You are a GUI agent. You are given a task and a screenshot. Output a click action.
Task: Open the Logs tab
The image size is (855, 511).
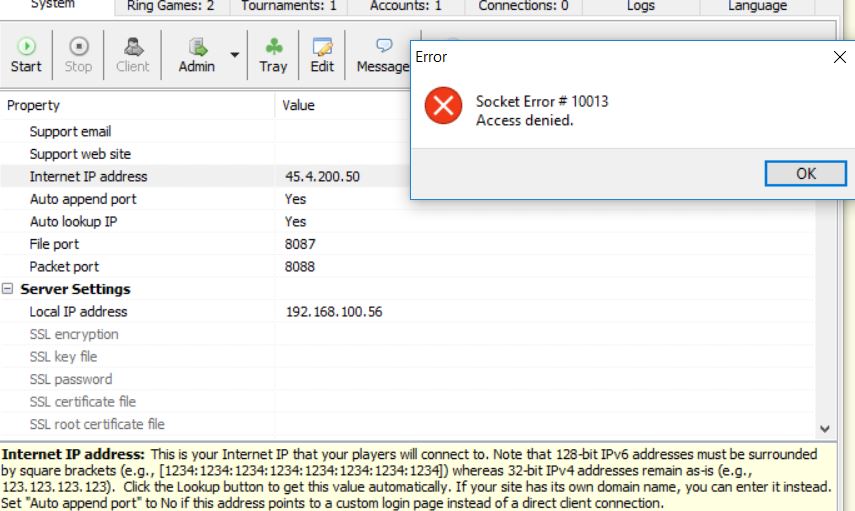pyautogui.click(x=641, y=6)
